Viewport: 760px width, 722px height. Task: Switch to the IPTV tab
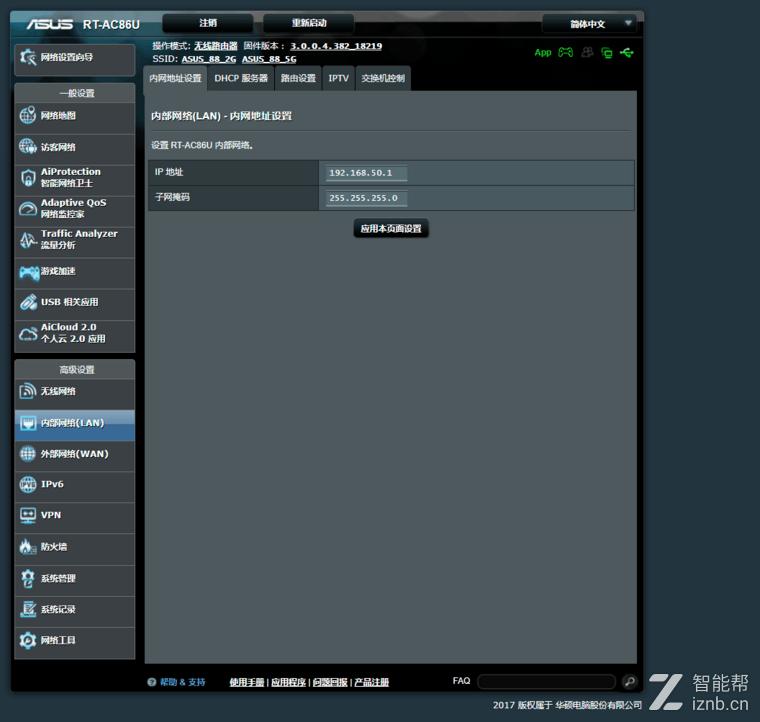pyautogui.click(x=339, y=78)
